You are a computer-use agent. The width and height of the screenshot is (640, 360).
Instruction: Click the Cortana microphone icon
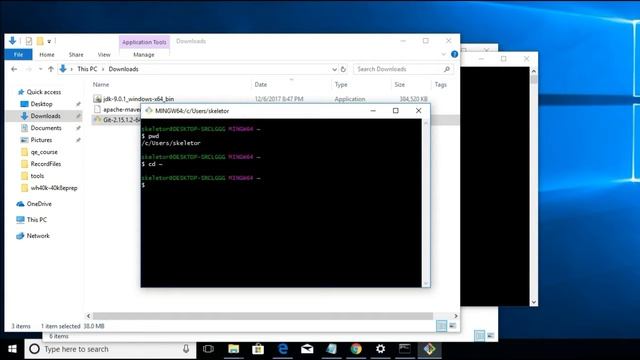click(186, 349)
